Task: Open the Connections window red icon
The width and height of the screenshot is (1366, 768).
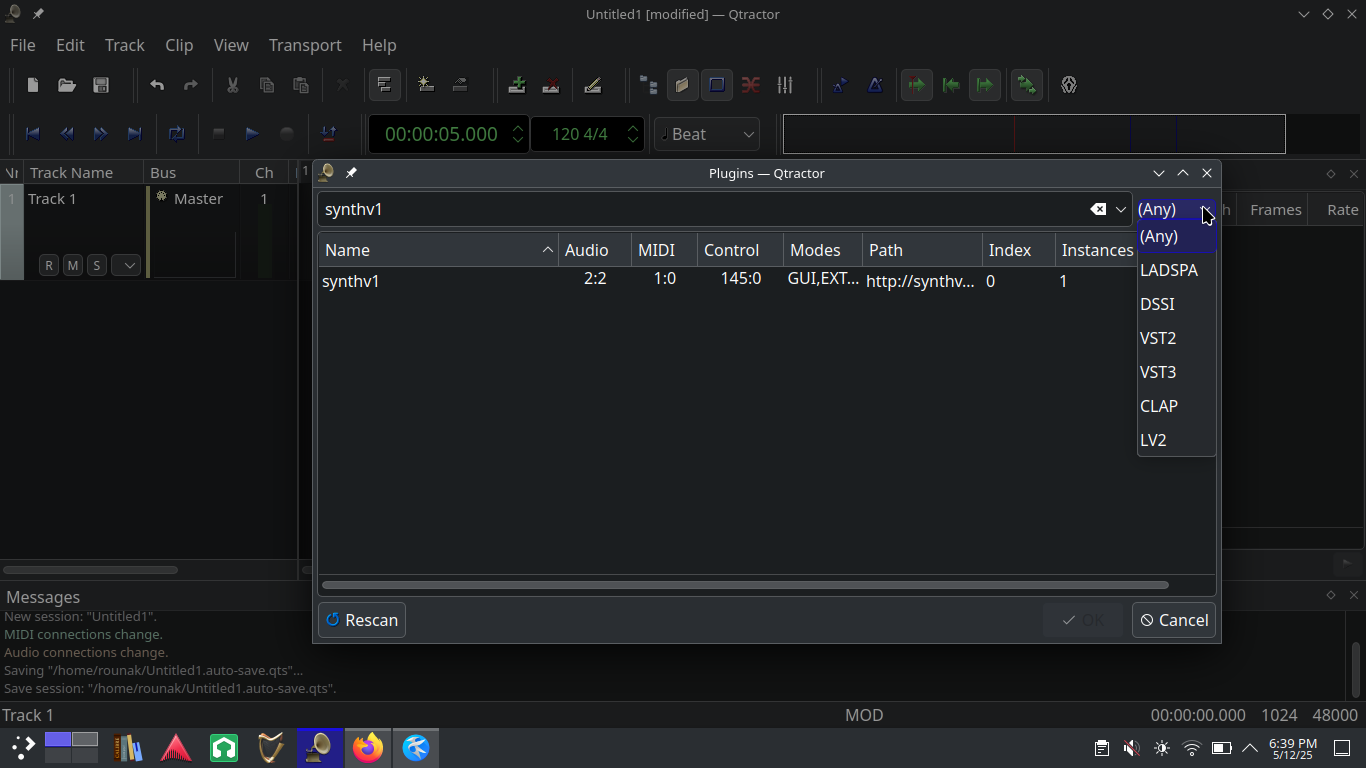Action: click(x=751, y=85)
